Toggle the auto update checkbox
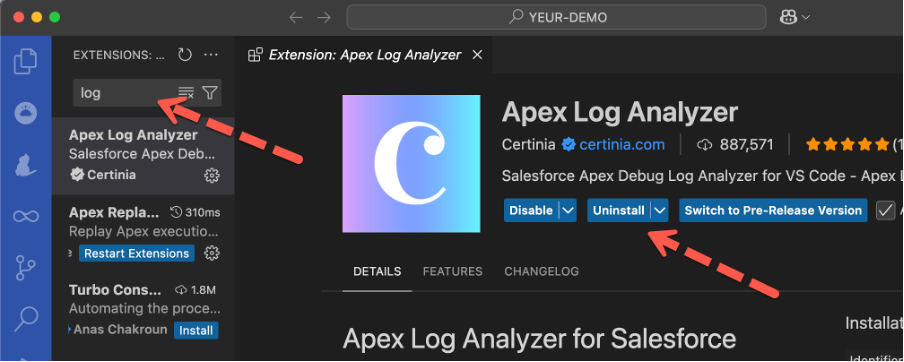 pos(886,211)
